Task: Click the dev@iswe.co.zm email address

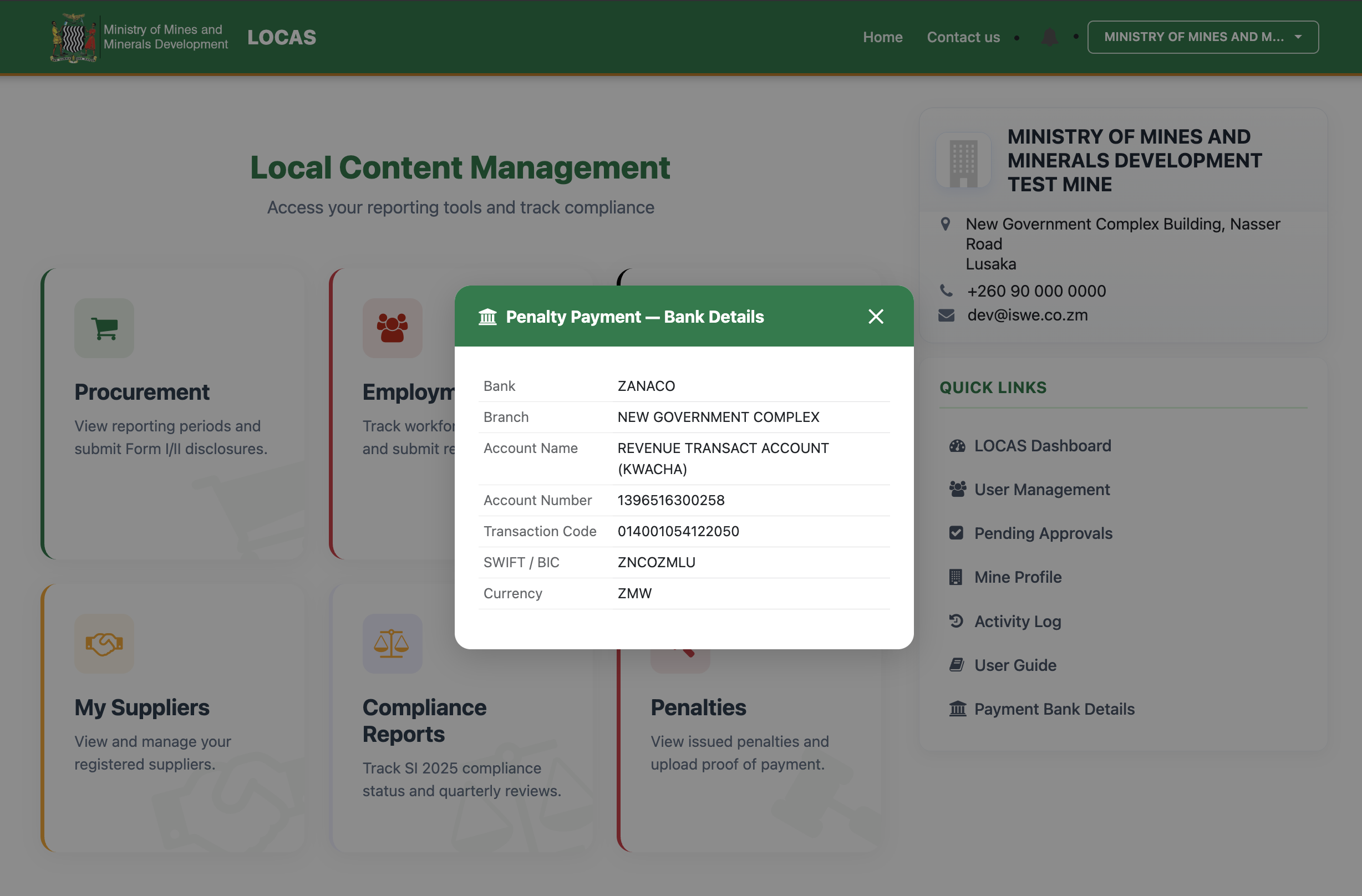Action: pyautogui.click(x=1027, y=315)
